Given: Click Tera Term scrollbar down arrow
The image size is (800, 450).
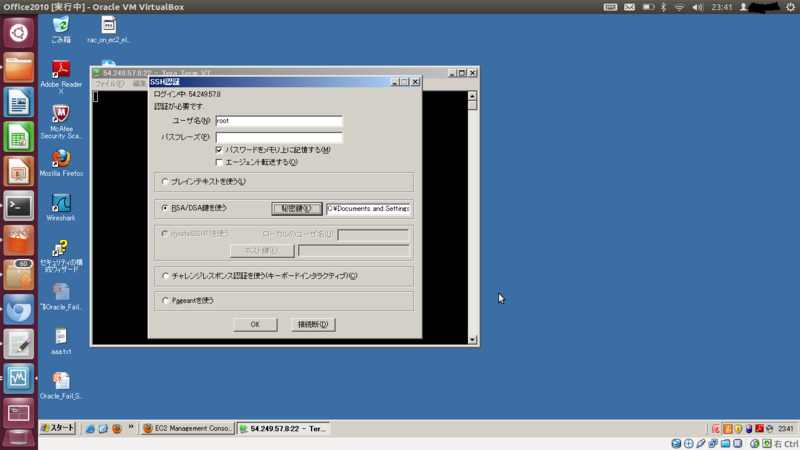Looking at the screenshot, I should click(472, 339).
